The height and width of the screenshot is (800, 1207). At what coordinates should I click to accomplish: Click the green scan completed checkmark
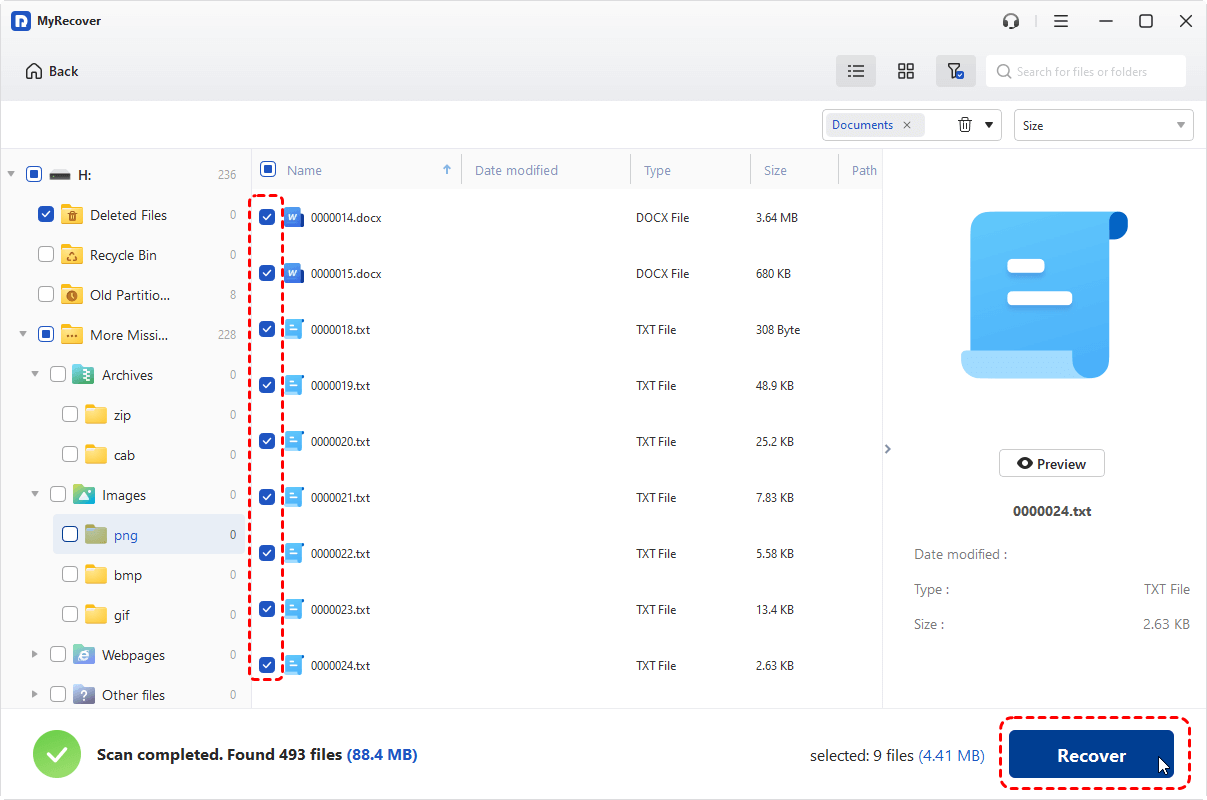coord(57,754)
